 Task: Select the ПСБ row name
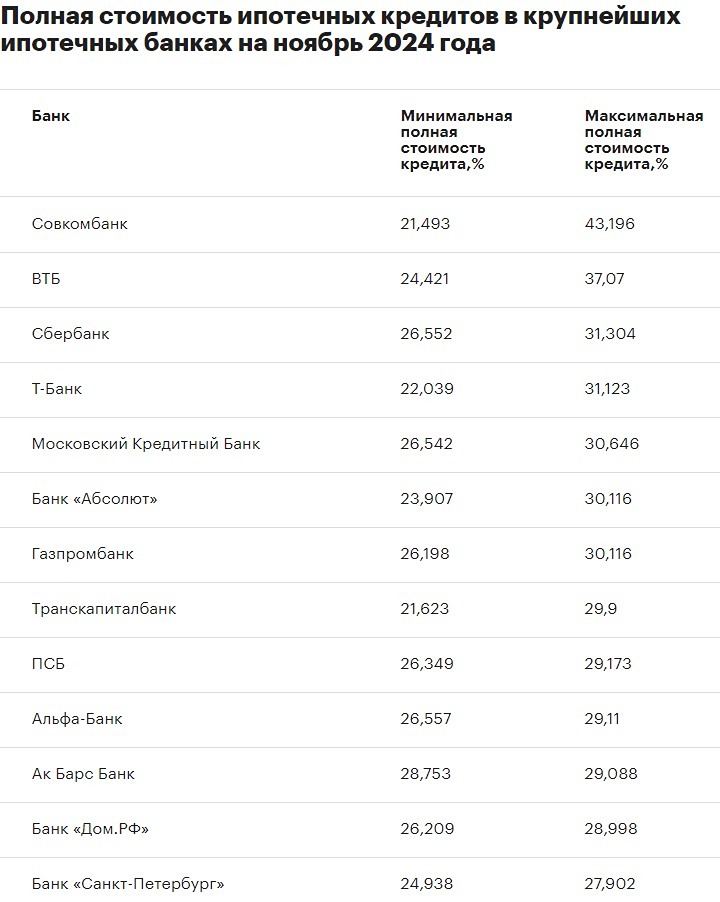coord(48,664)
